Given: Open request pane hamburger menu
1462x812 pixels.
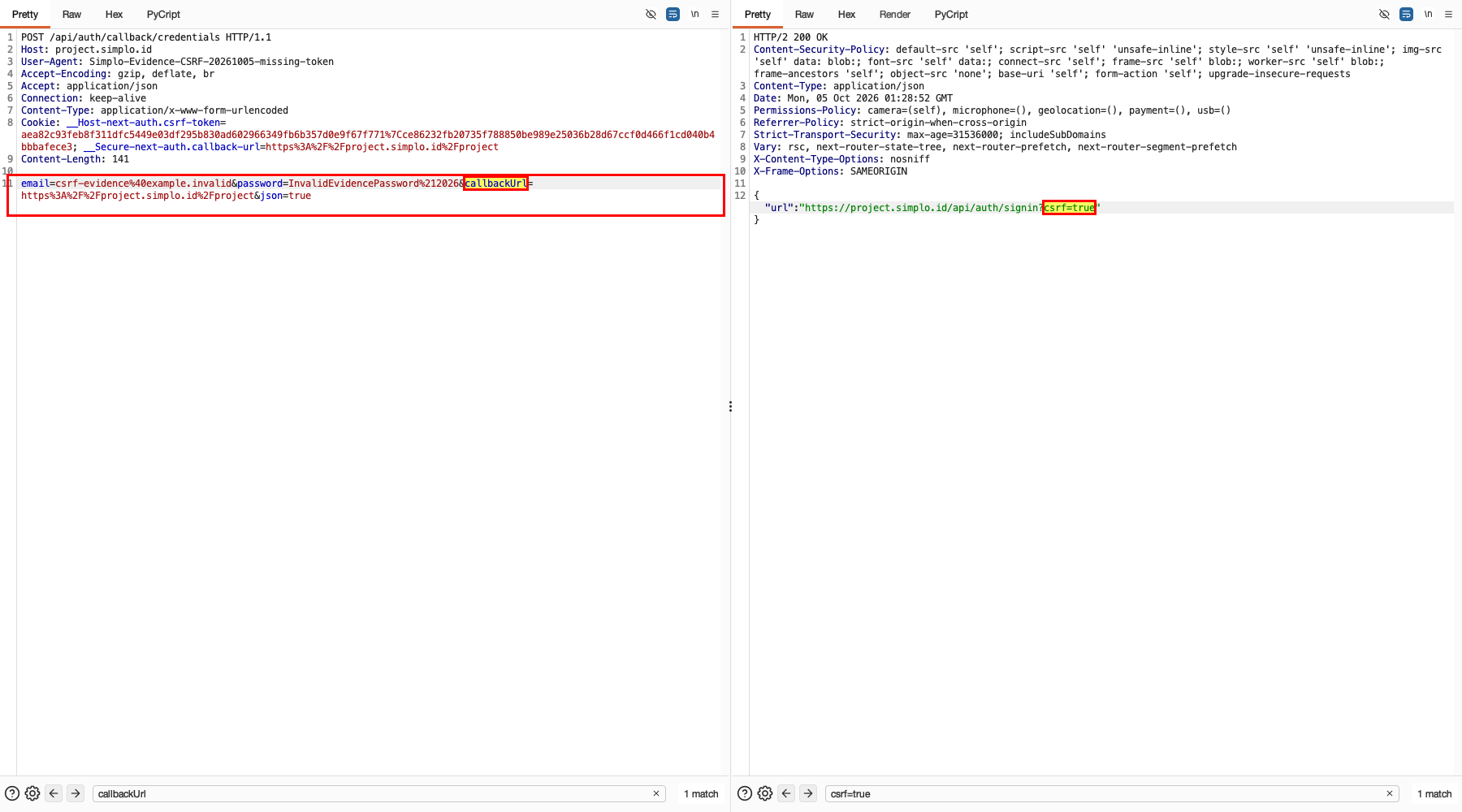Looking at the screenshot, I should [x=715, y=14].
